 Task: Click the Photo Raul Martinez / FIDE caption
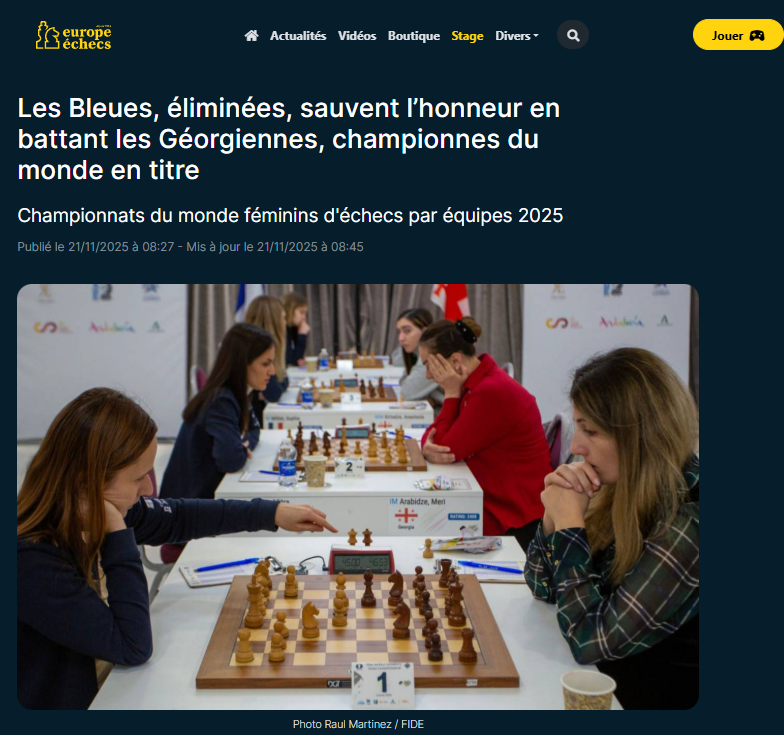[x=358, y=724]
